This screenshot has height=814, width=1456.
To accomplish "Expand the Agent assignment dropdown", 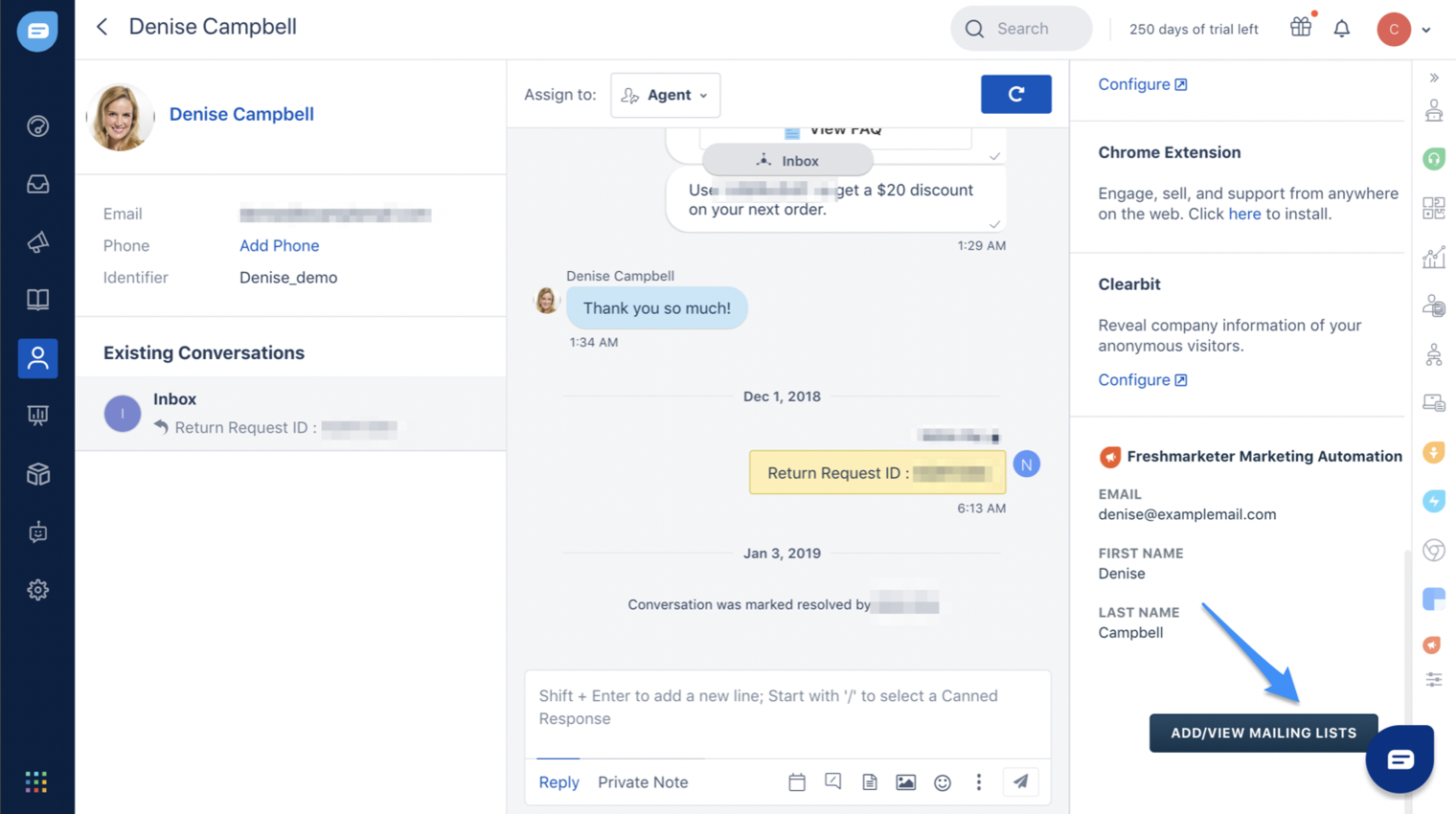I will coord(666,95).
